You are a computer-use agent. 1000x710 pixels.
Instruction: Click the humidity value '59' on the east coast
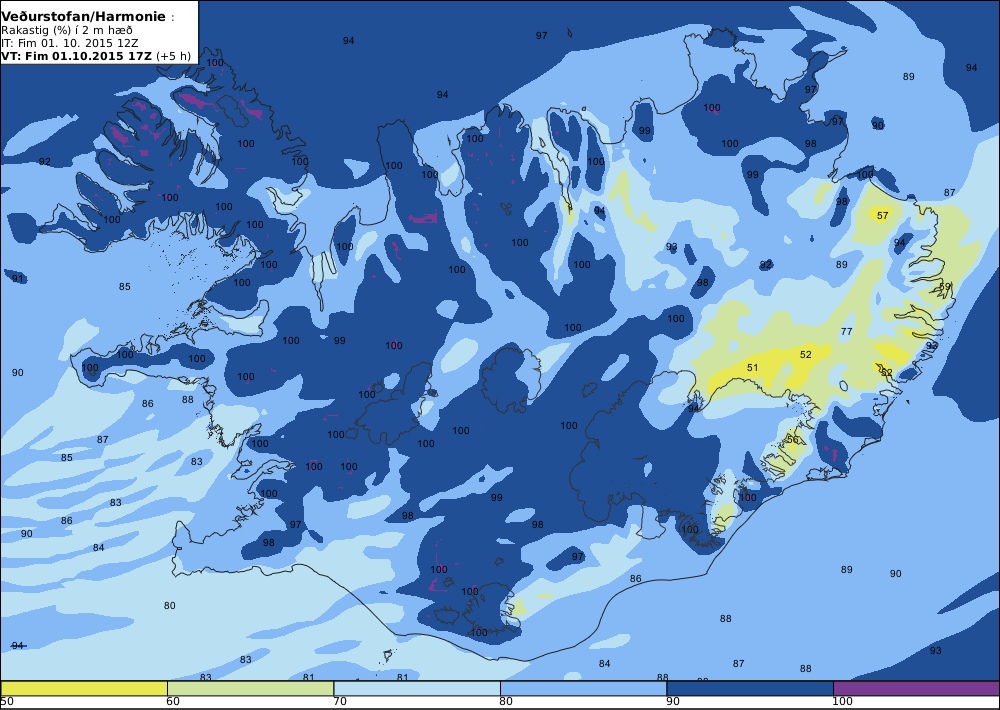click(945, 286)
